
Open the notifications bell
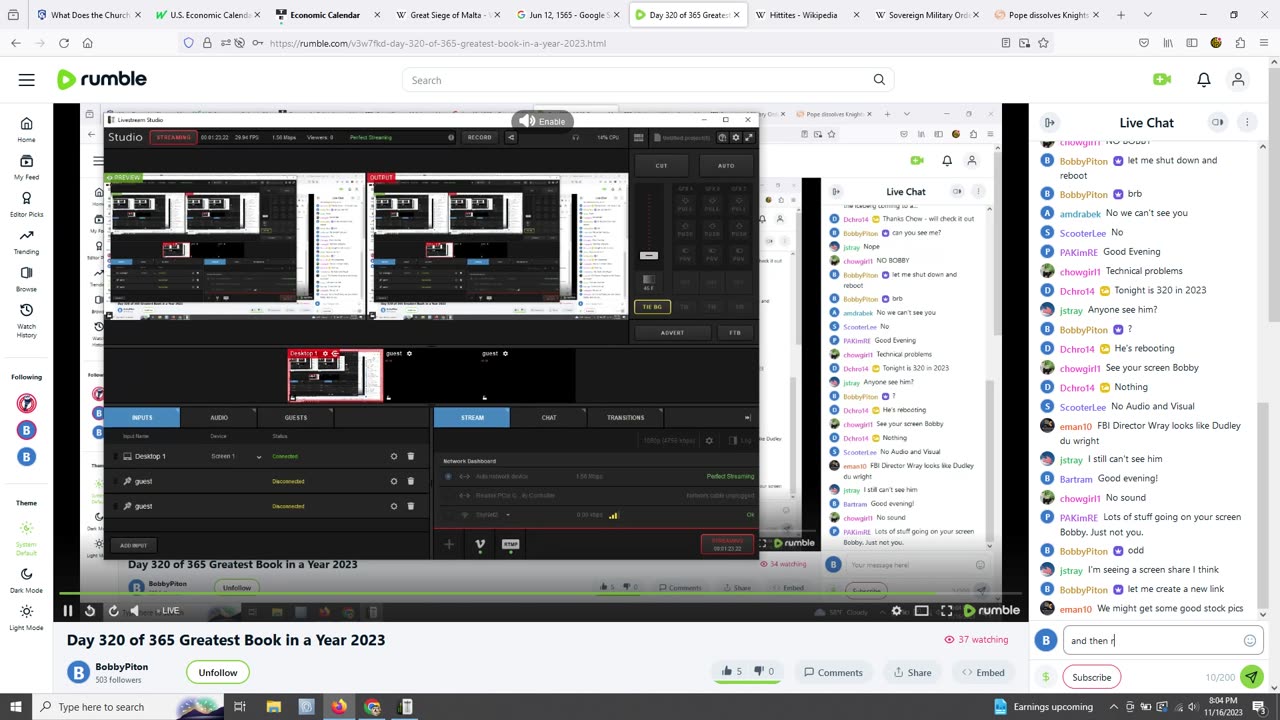pos(1204,80)
